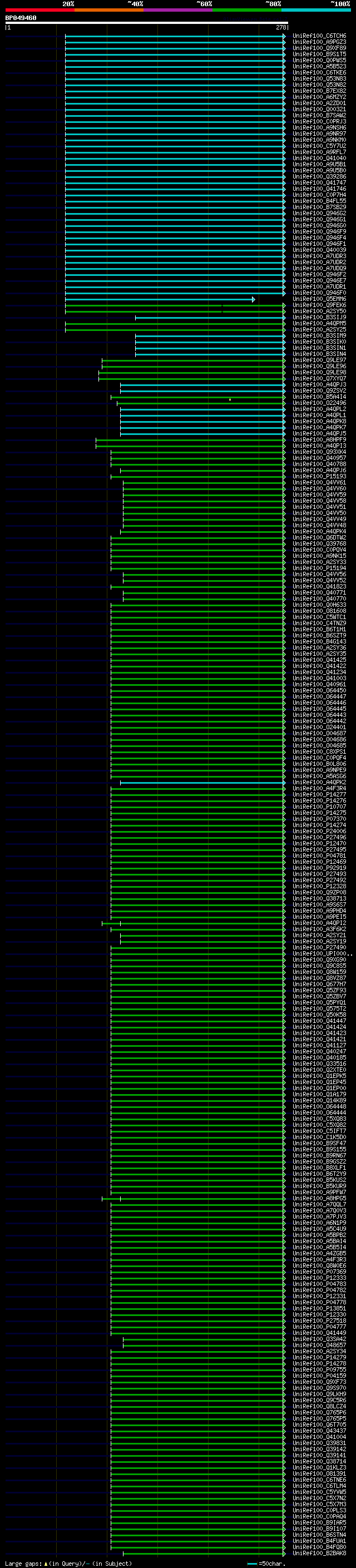Click the green ~80% identity color bar
Image resolution: width=356 pixels, height=1568 pixels.
point(247,10)
